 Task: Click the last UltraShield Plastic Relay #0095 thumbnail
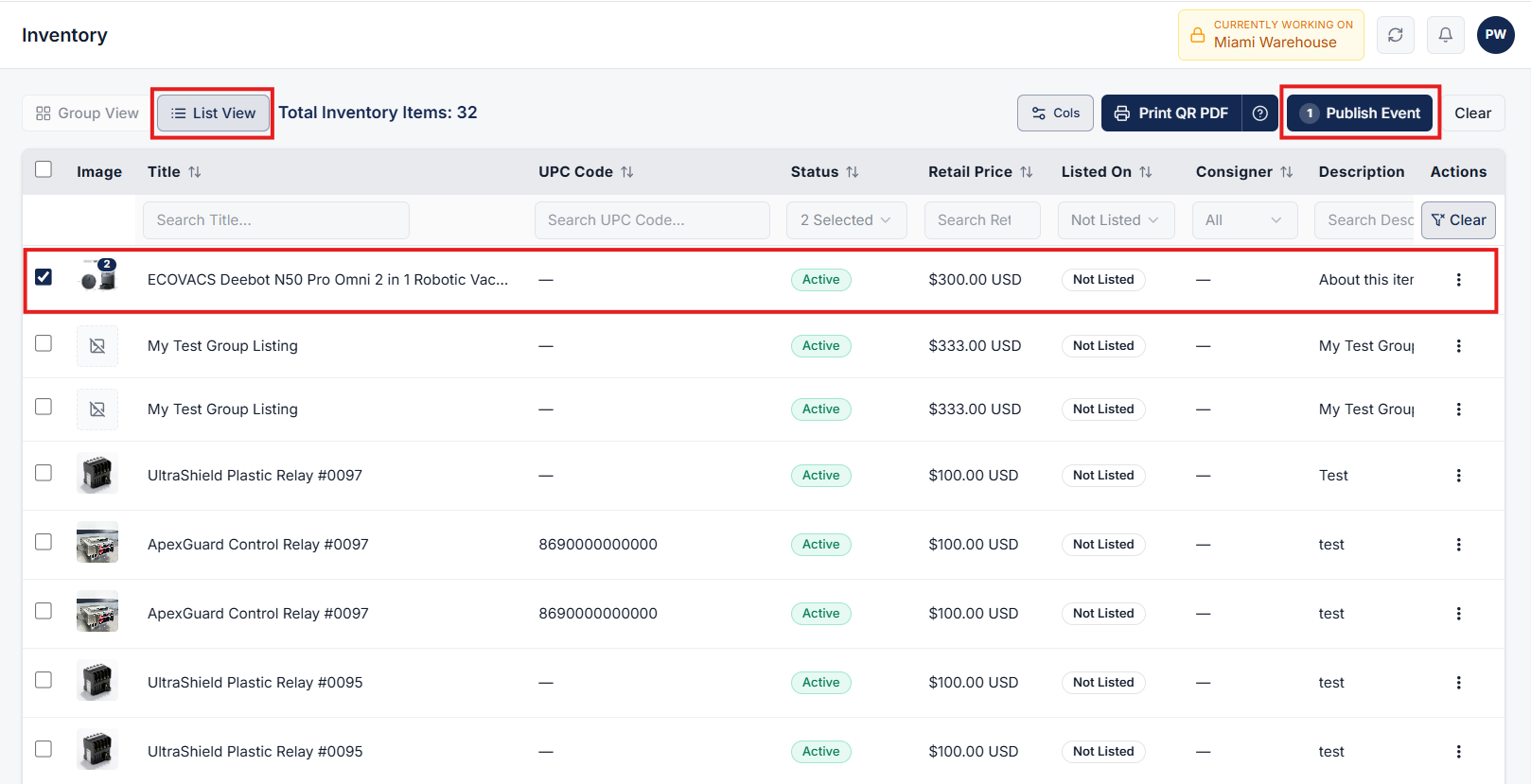[97, 749]
